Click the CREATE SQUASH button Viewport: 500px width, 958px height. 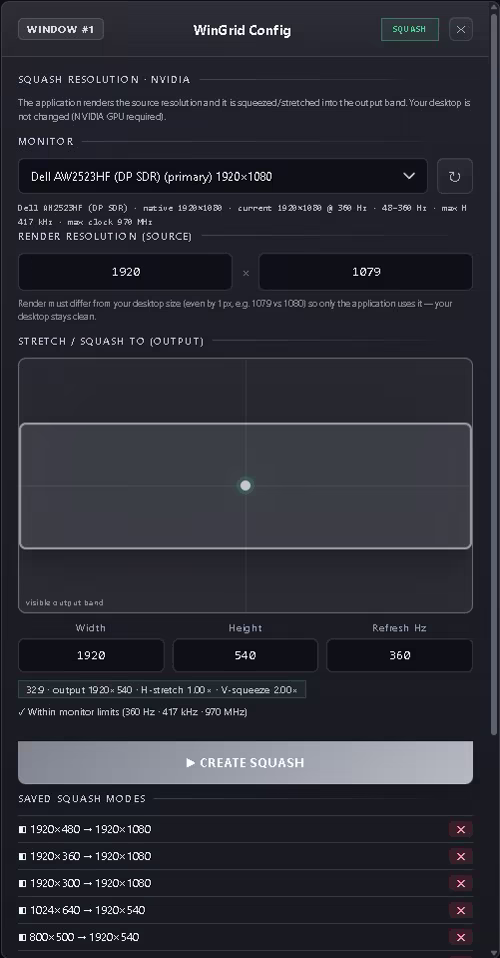(x=245, y=762)
